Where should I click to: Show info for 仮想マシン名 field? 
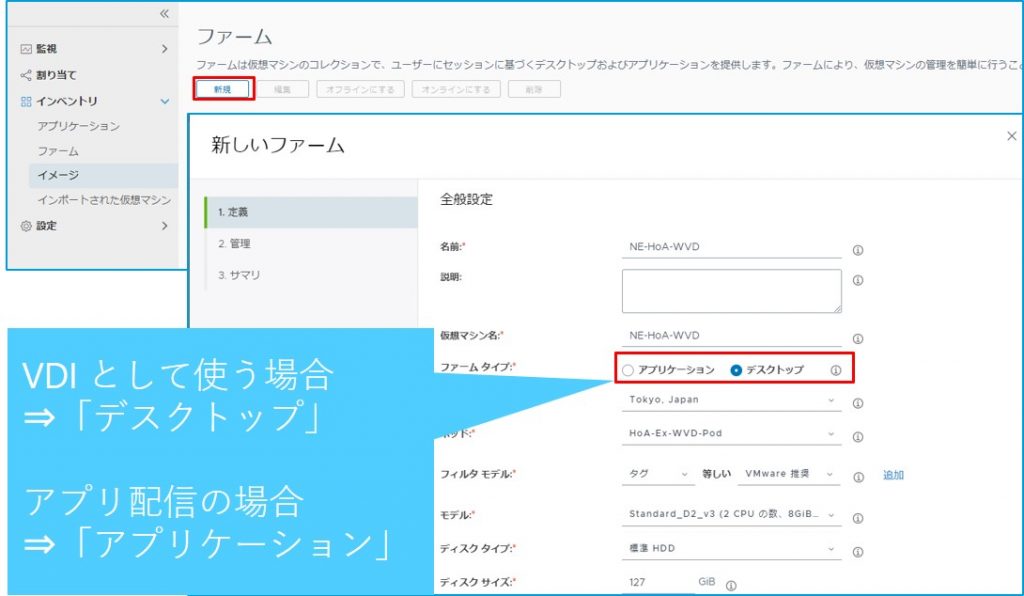click(858, 339)
